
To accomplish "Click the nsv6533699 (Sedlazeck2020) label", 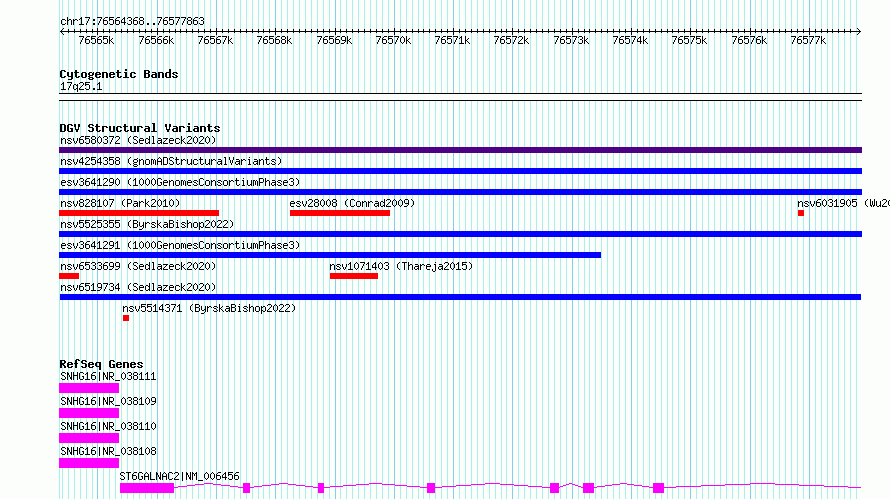I will (138, 266).
